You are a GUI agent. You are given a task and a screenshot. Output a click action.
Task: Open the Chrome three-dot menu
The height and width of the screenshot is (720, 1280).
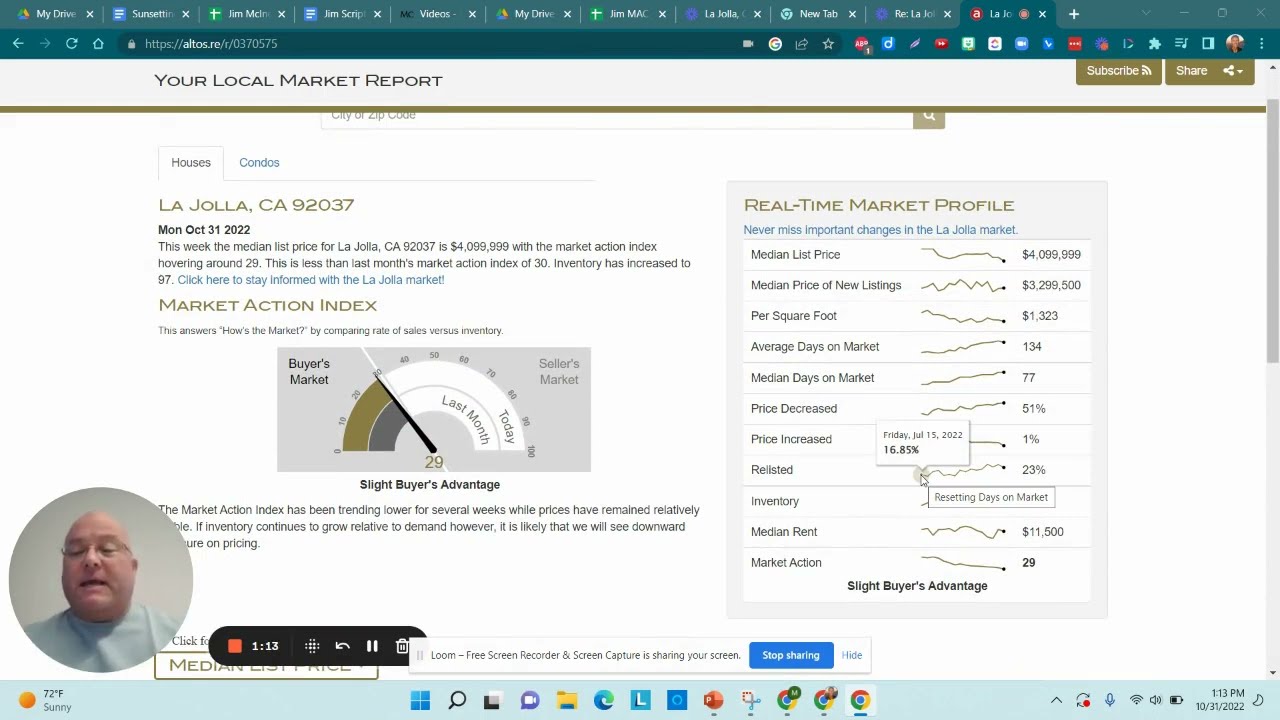[1263, 44]
